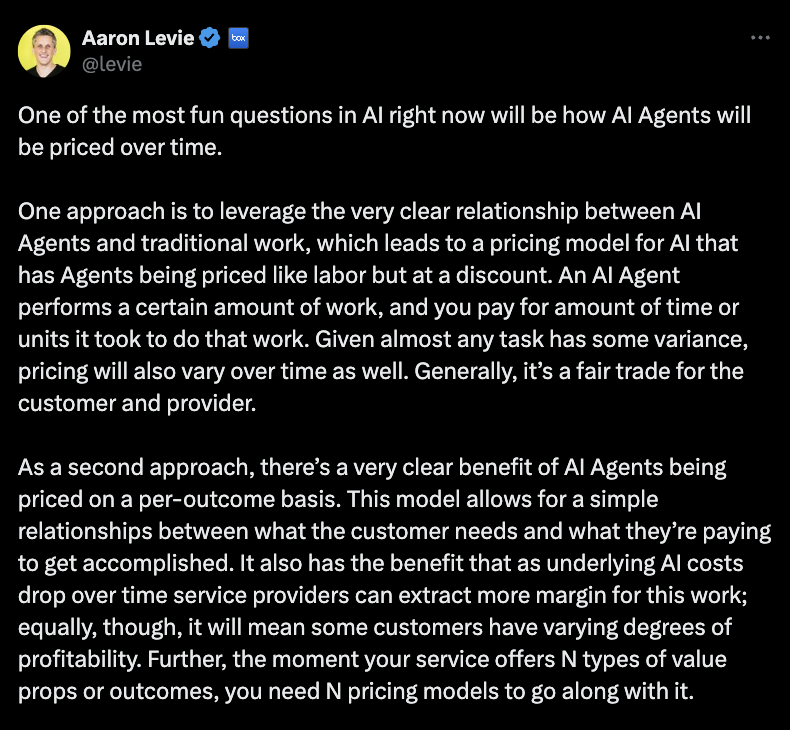Open Aaron Levie's profile photo
Image resolution: width=790 pixels, height=730 pixels.
(44, 51)
